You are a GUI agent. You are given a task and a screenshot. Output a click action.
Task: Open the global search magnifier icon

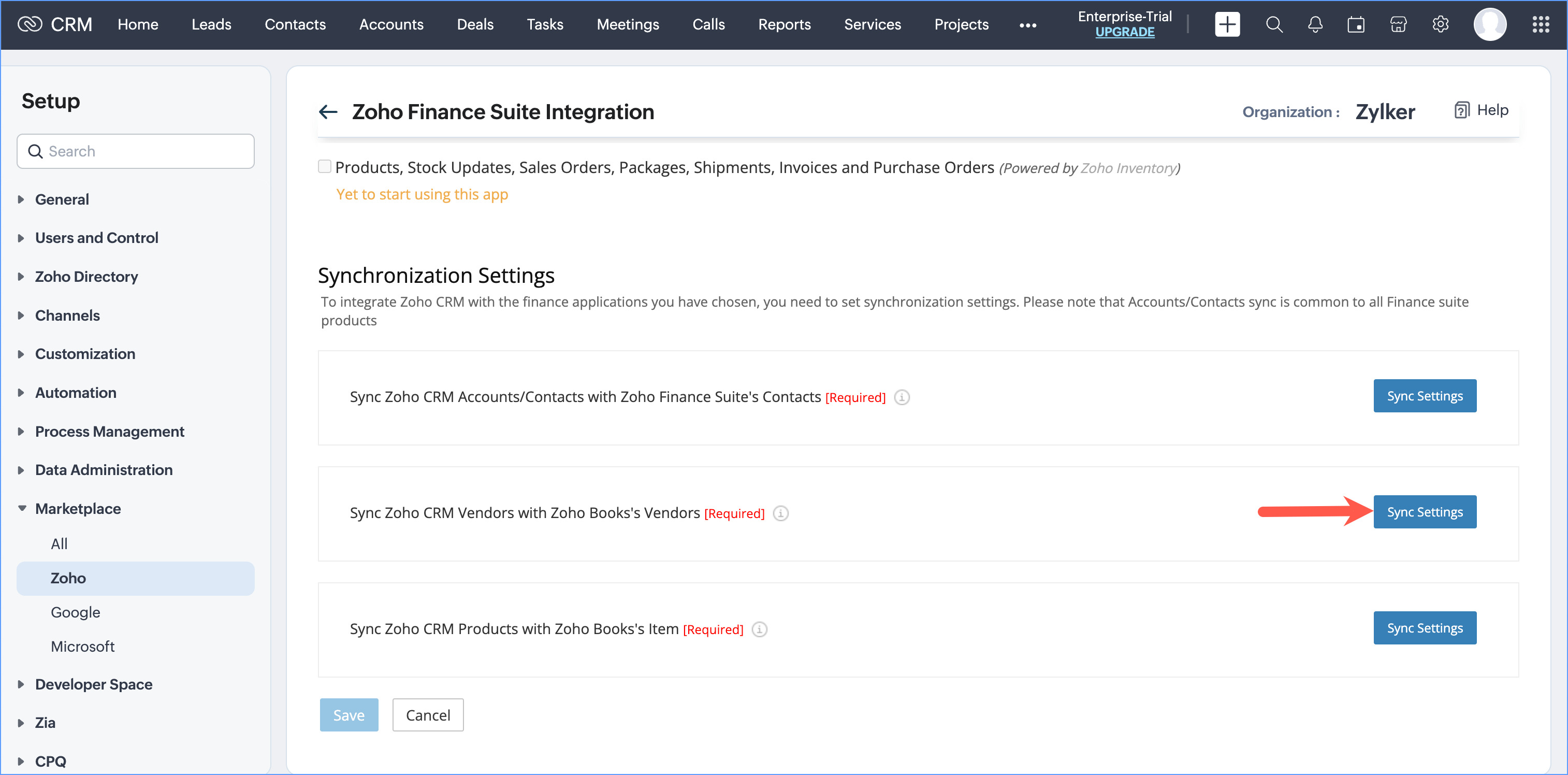1273,24
